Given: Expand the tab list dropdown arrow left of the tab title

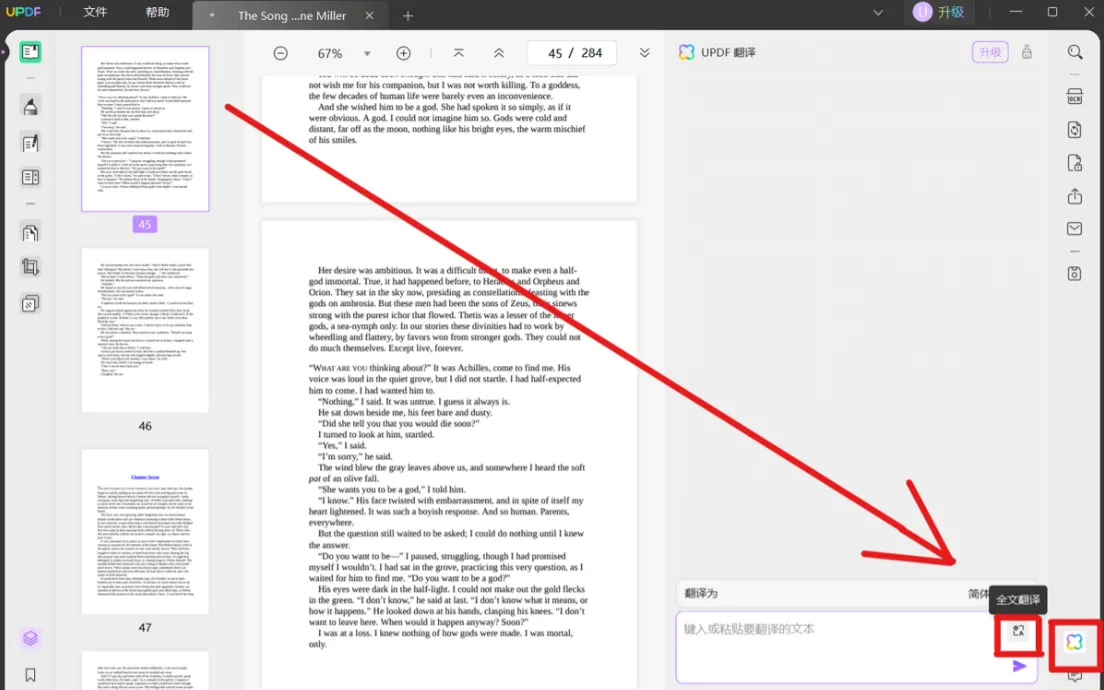Looking at the screenshot, I should point(212,15).
